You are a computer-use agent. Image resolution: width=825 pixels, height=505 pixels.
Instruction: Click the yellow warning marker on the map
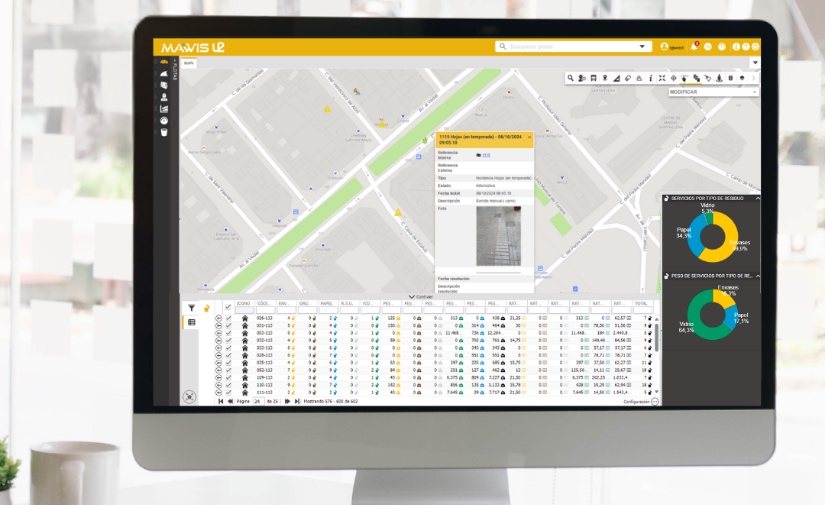398,213
